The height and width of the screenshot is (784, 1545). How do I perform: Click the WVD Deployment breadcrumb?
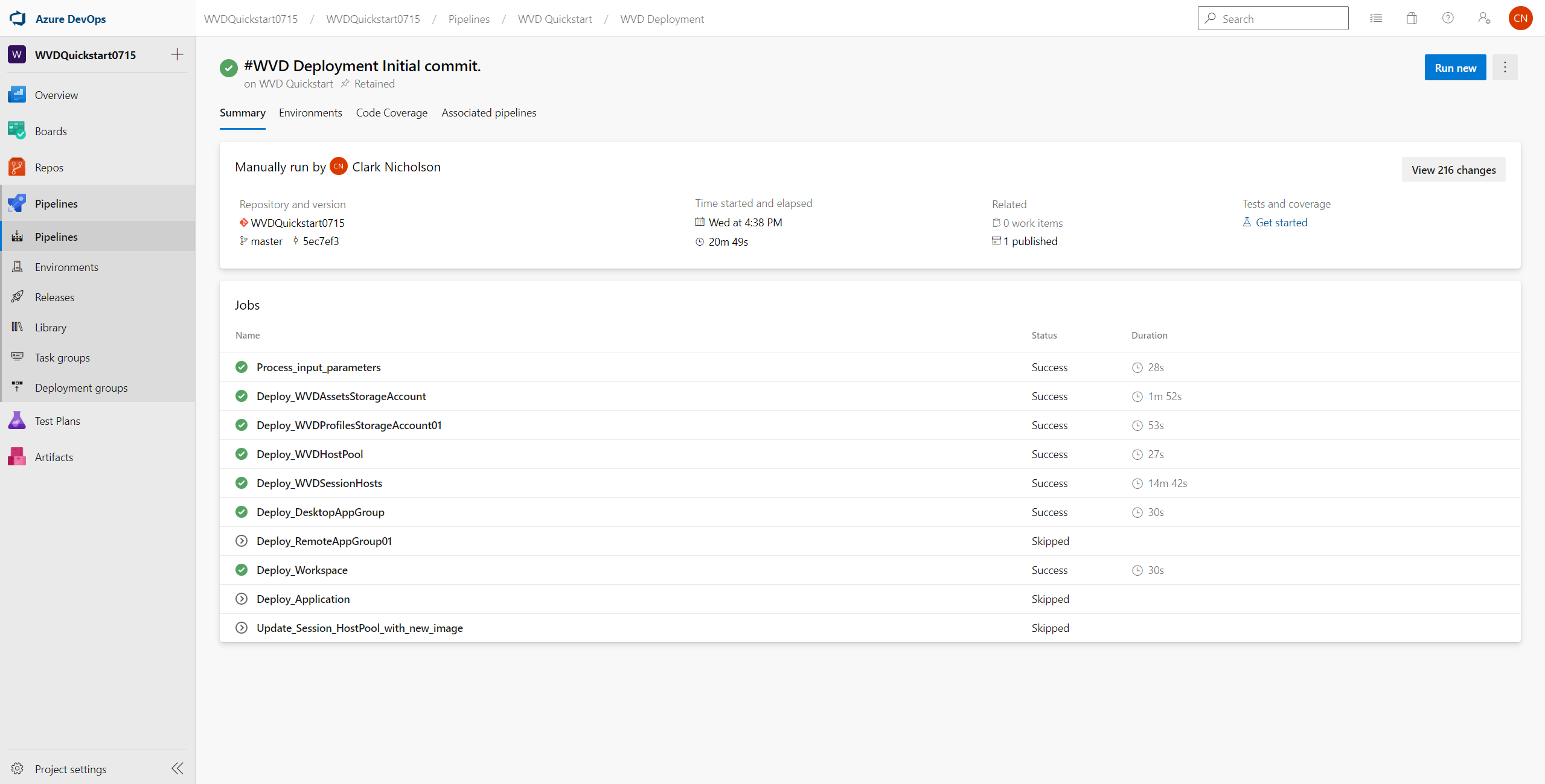pos(662,19)
